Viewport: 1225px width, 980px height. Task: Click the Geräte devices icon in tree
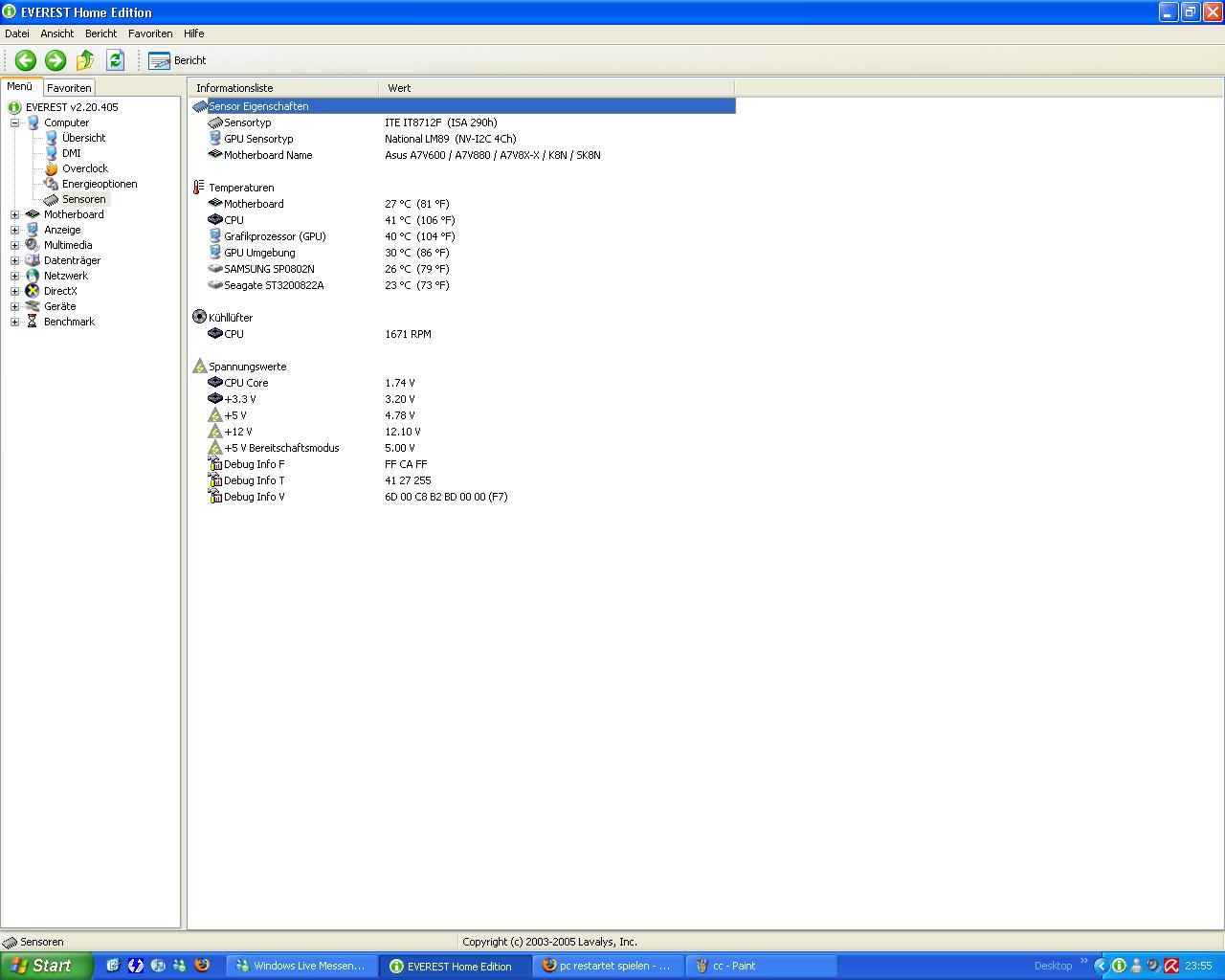(33, 306)
